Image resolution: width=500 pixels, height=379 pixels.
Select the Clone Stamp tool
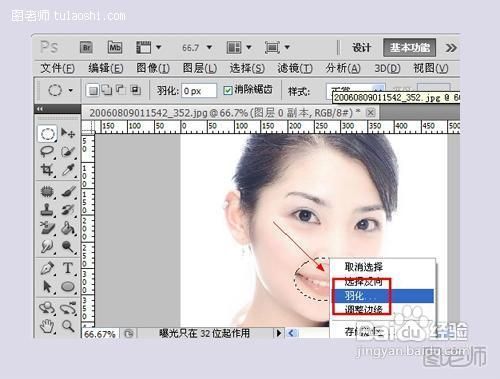(x=47, y=210)
